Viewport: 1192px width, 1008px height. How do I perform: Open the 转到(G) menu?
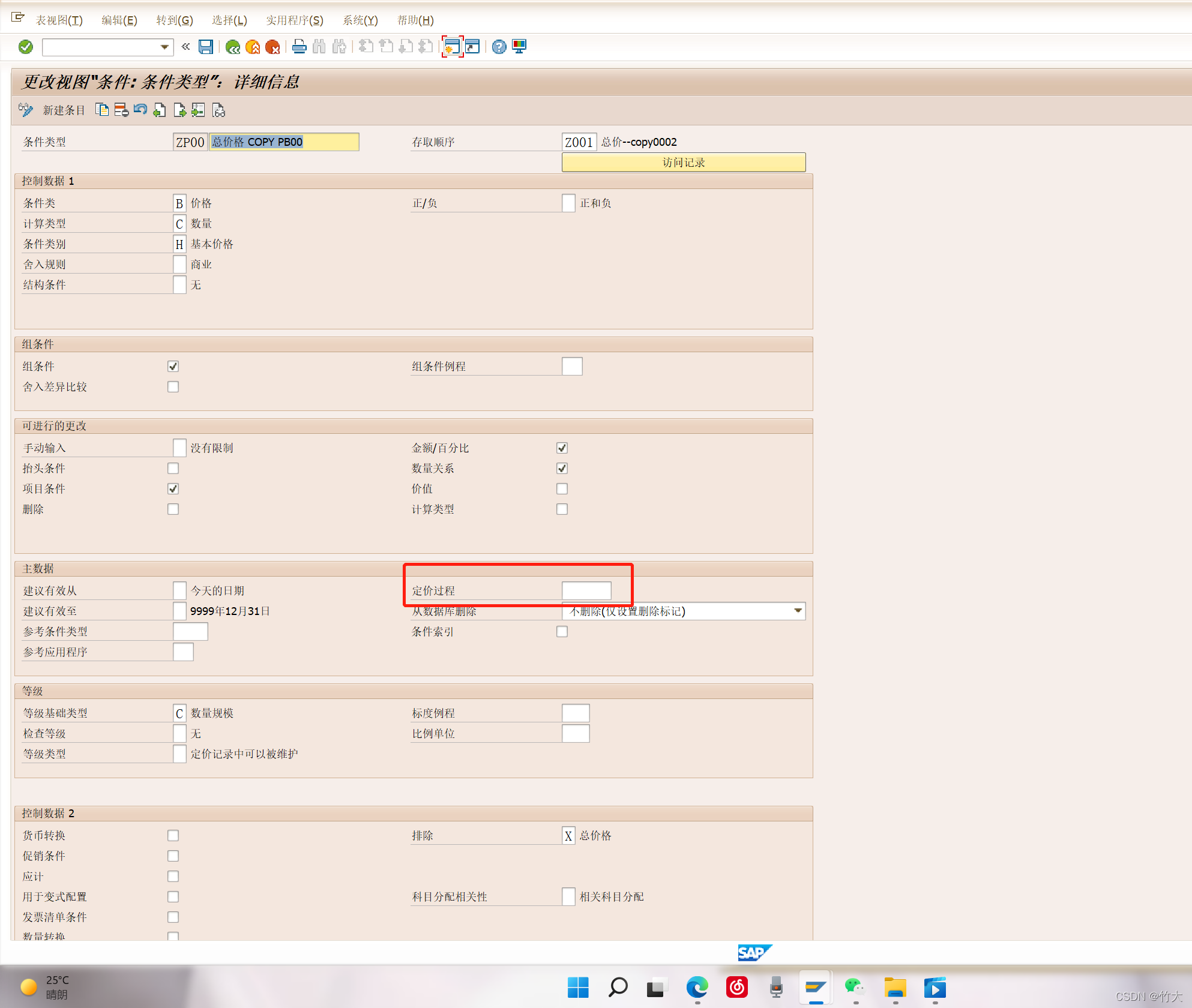(x=175, y=20)
